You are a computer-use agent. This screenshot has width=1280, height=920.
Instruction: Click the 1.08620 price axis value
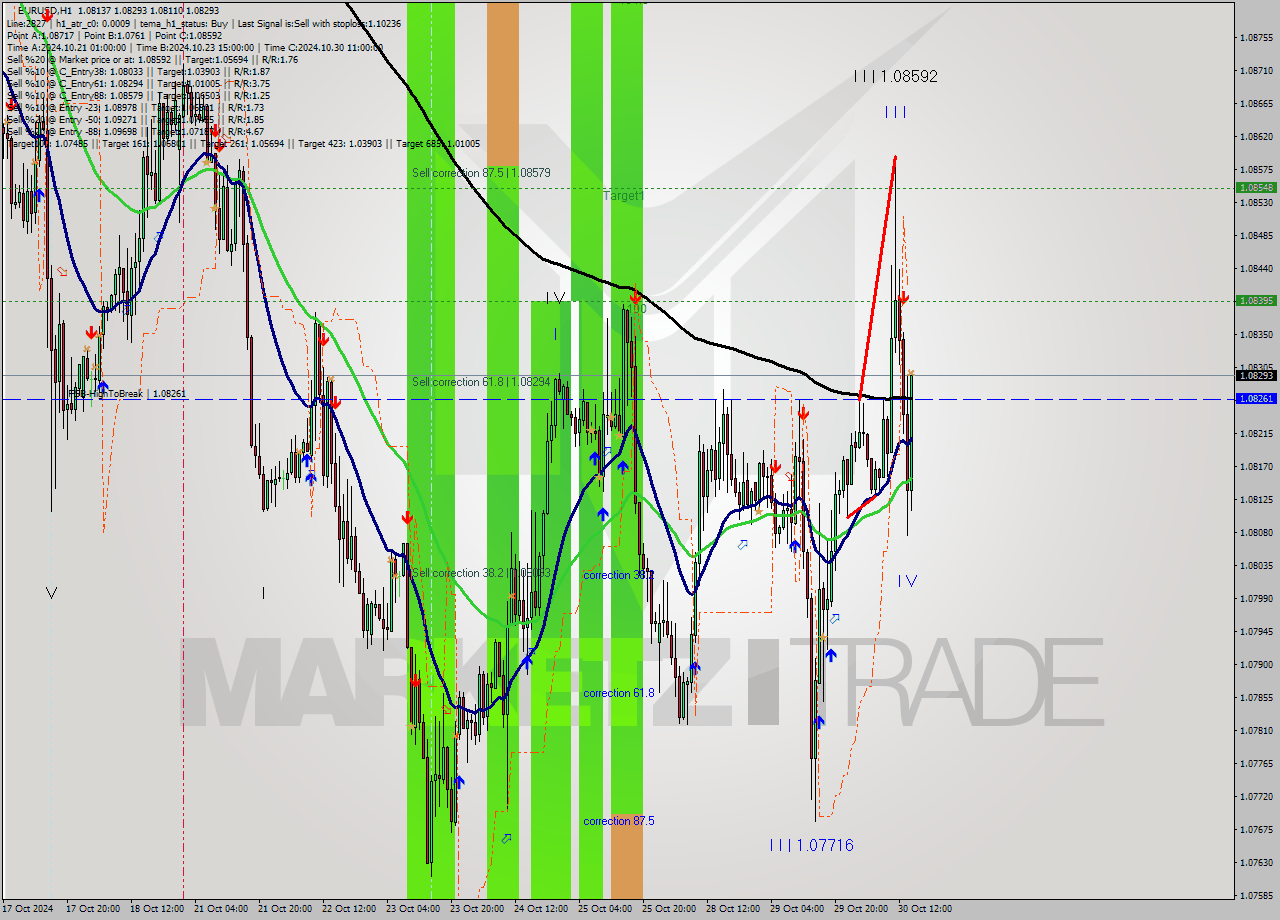1256,137
